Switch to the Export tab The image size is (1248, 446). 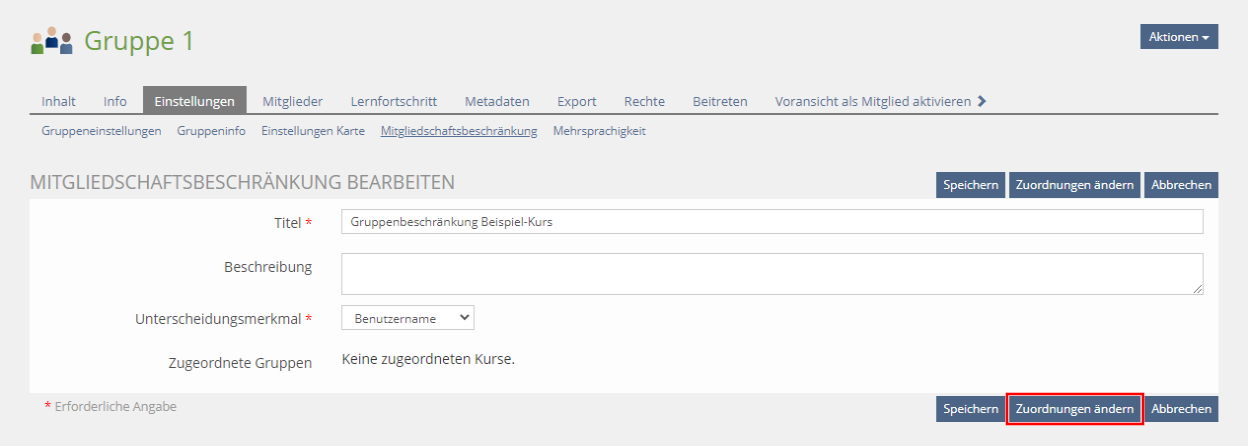tap(577, 101)
